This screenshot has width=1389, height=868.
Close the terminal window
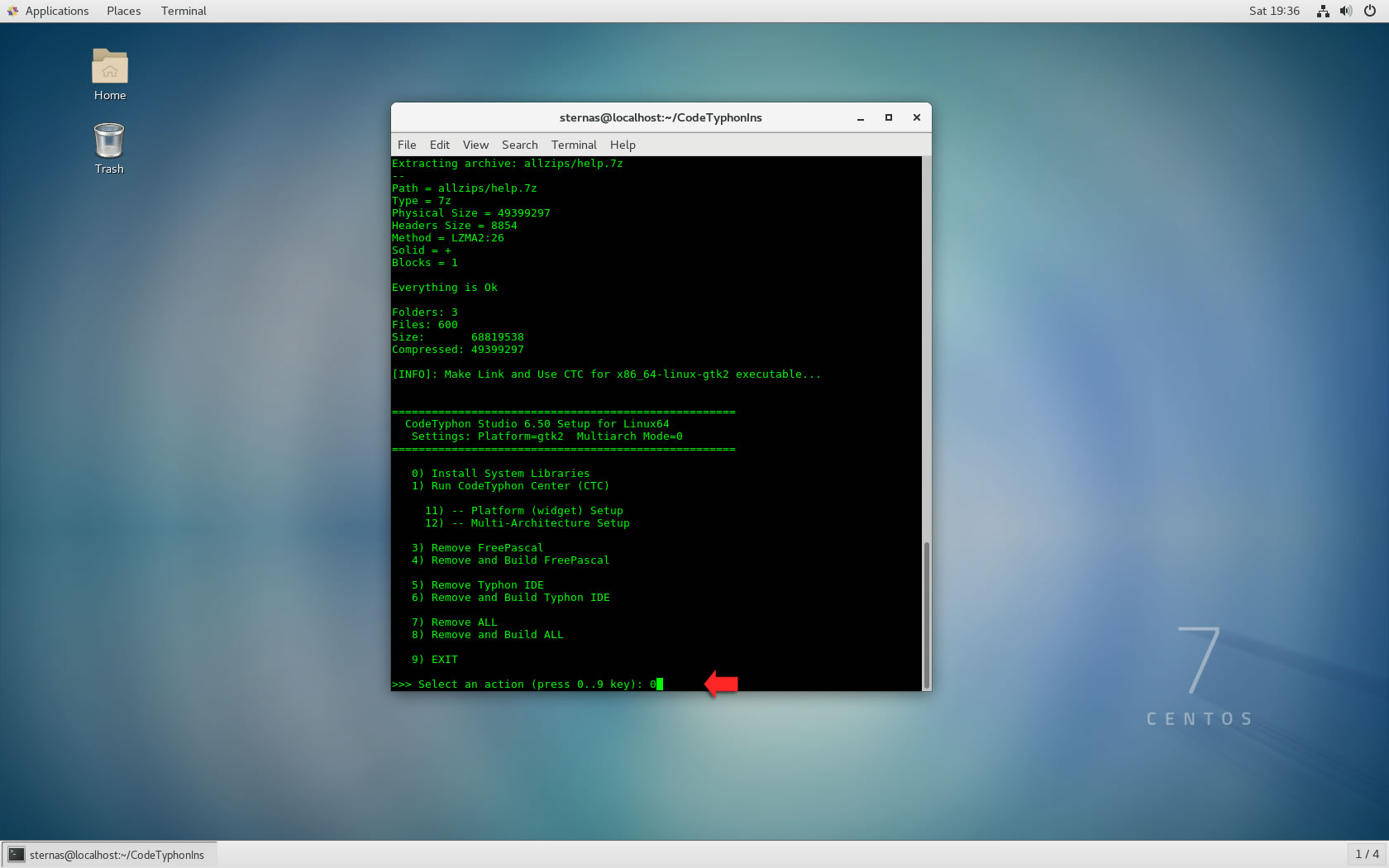click(917, 118)
